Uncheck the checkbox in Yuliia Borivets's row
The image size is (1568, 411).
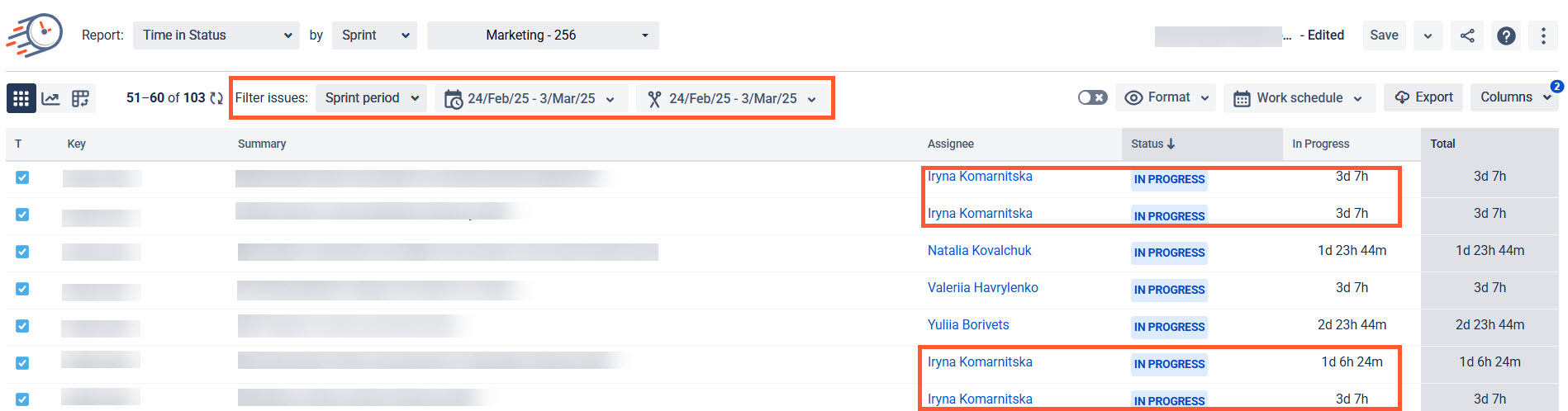[22, 326]
